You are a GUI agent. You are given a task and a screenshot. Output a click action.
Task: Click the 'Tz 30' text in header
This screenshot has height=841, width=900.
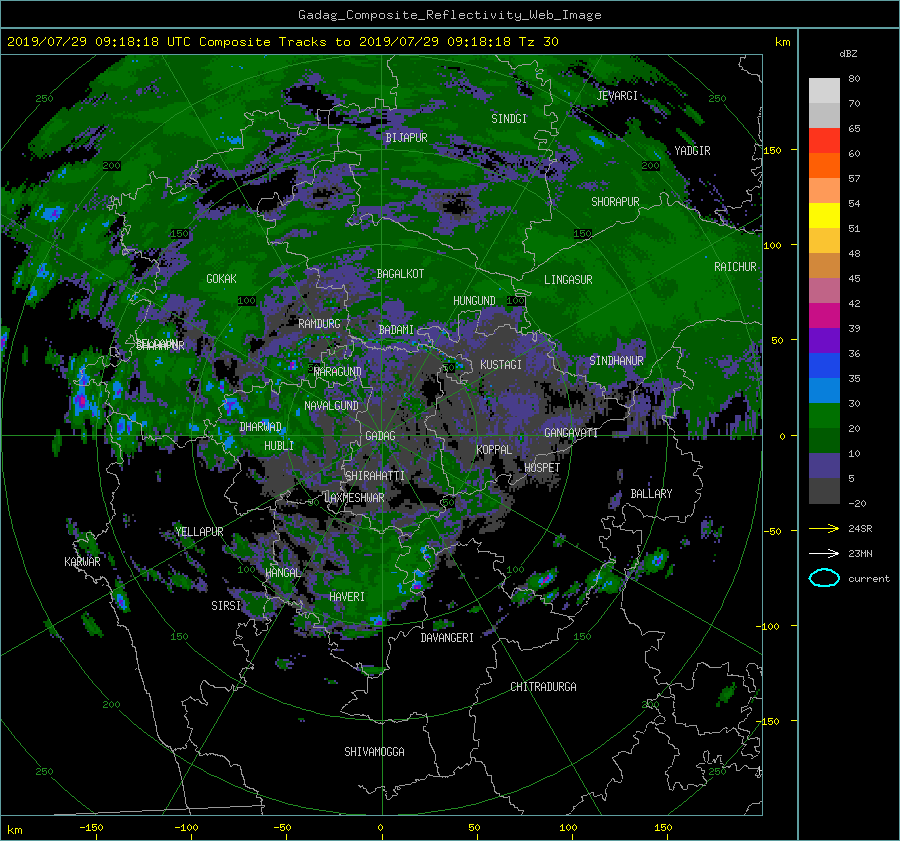click(x=538, y=42)
